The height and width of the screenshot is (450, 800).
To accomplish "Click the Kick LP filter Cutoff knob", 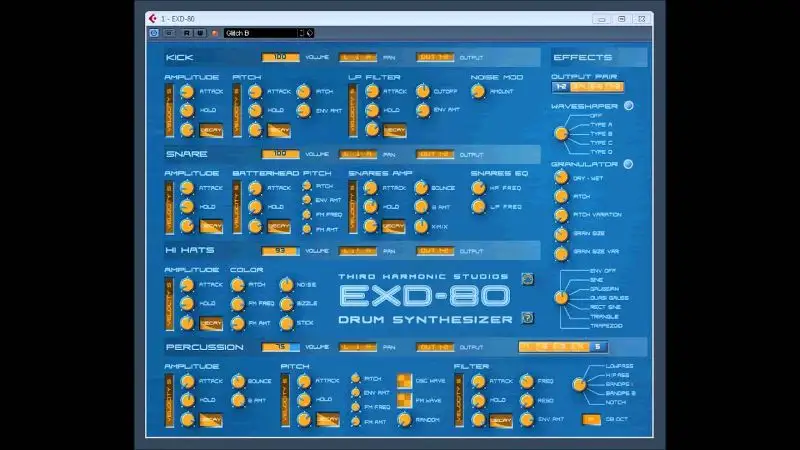I will click(422, 92).
